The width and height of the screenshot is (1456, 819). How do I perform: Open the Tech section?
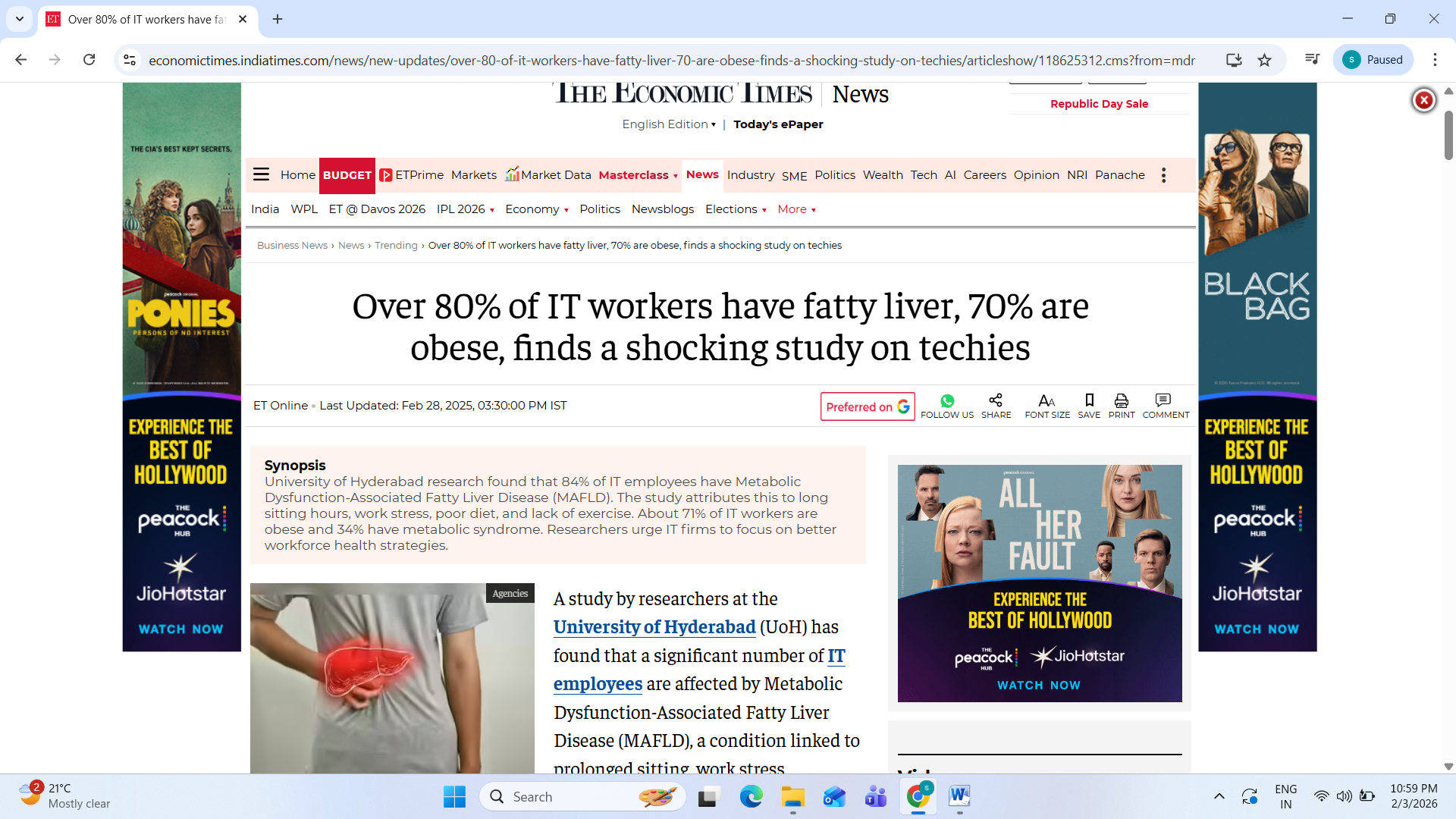(x=924, y=175)
